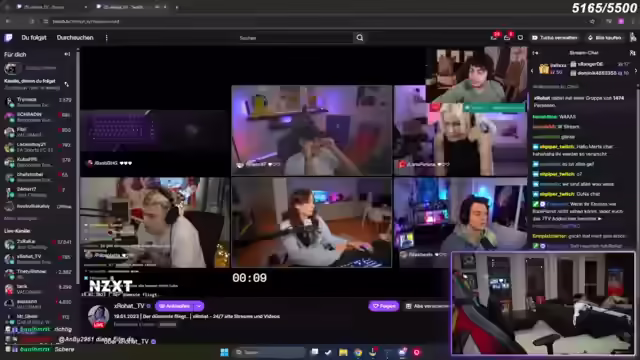
Task: Open the Windows Start menu
Action: [224, 352]
